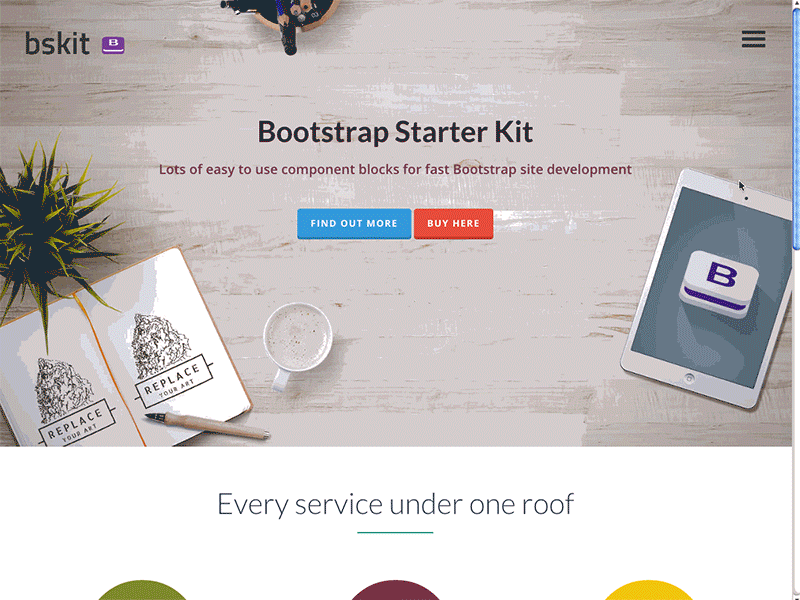The image size is (800, 600).
Task: Click the green service circle icon
Action: [x=143, y=590]
